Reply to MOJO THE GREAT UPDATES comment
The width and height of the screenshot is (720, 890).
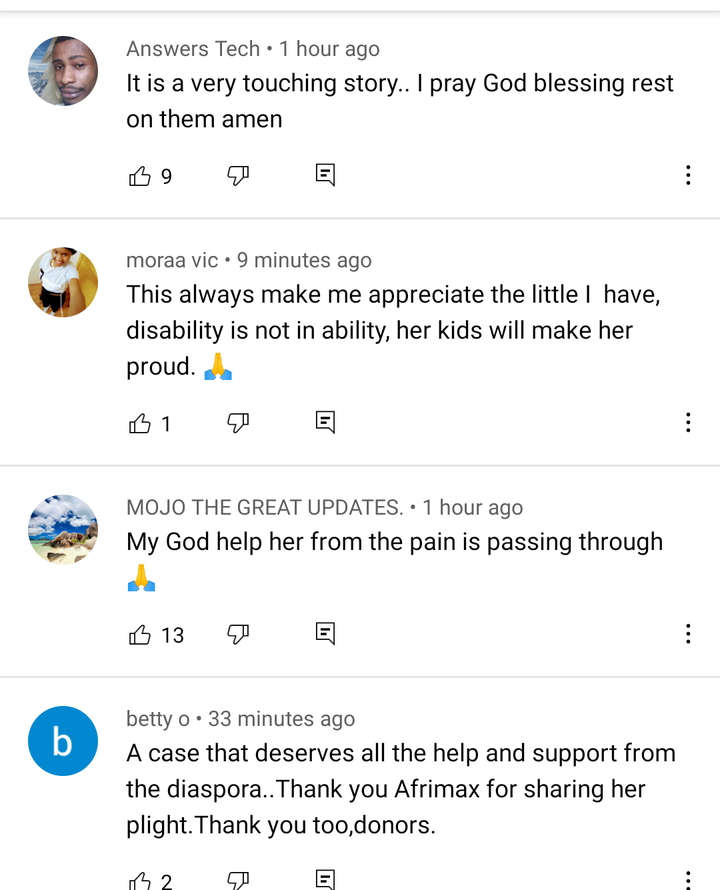[x=325, y=634]
